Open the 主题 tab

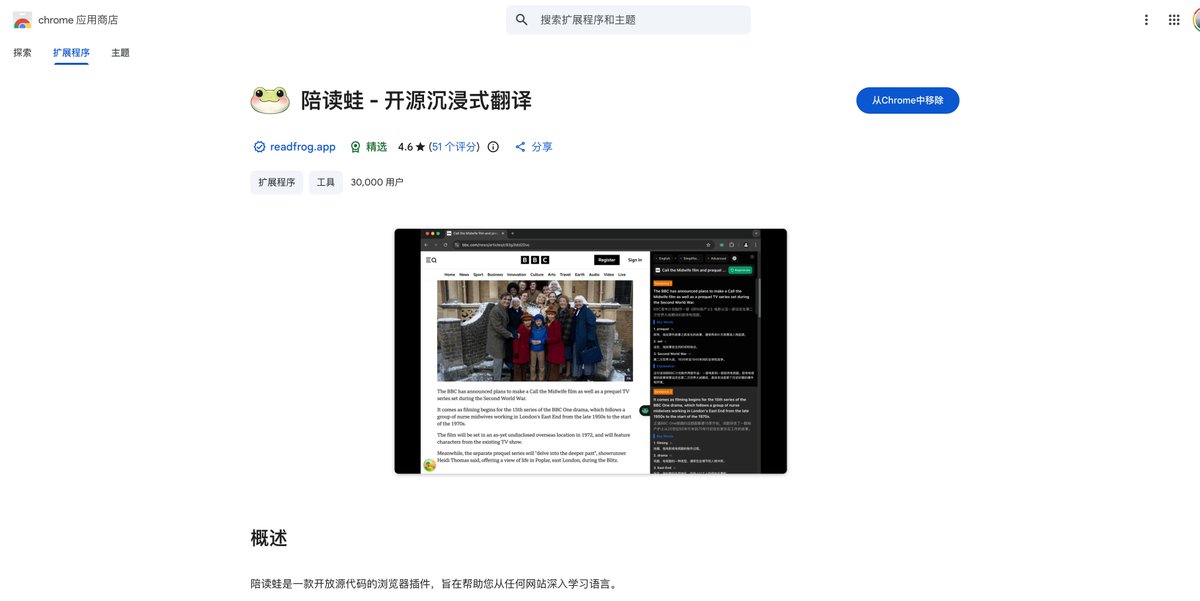coord(120,53)
